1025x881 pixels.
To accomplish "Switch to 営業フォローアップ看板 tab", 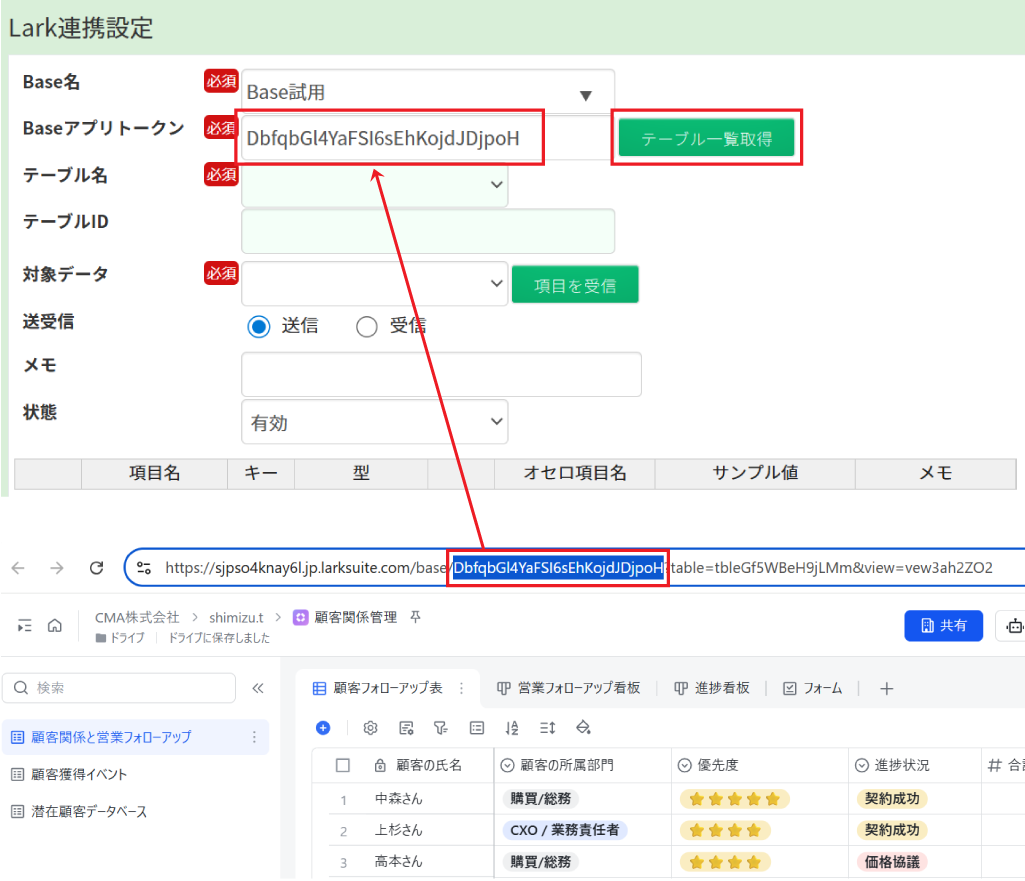I will point(569,688).
